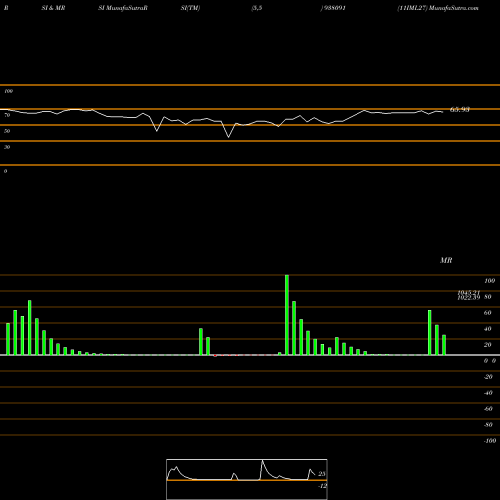The width and height of the screenshot is (500, 500).
Task: Click the 'SI MunafaSutraR' header text
Action: click(x=123, y=8)
